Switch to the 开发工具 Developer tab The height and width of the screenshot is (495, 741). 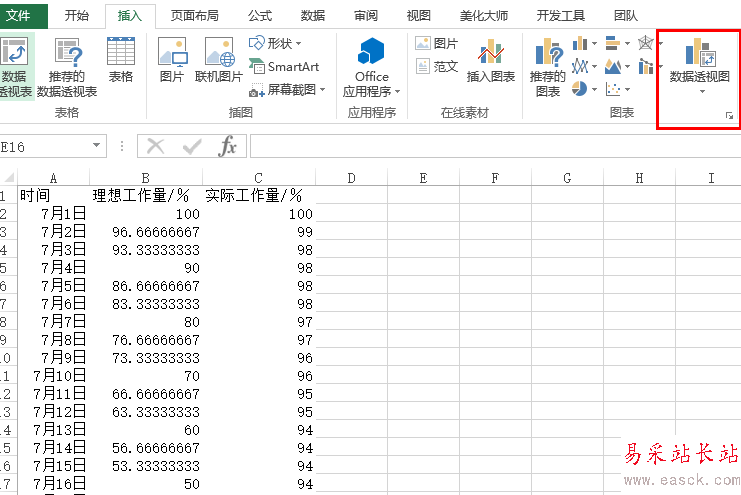point(561,16)
